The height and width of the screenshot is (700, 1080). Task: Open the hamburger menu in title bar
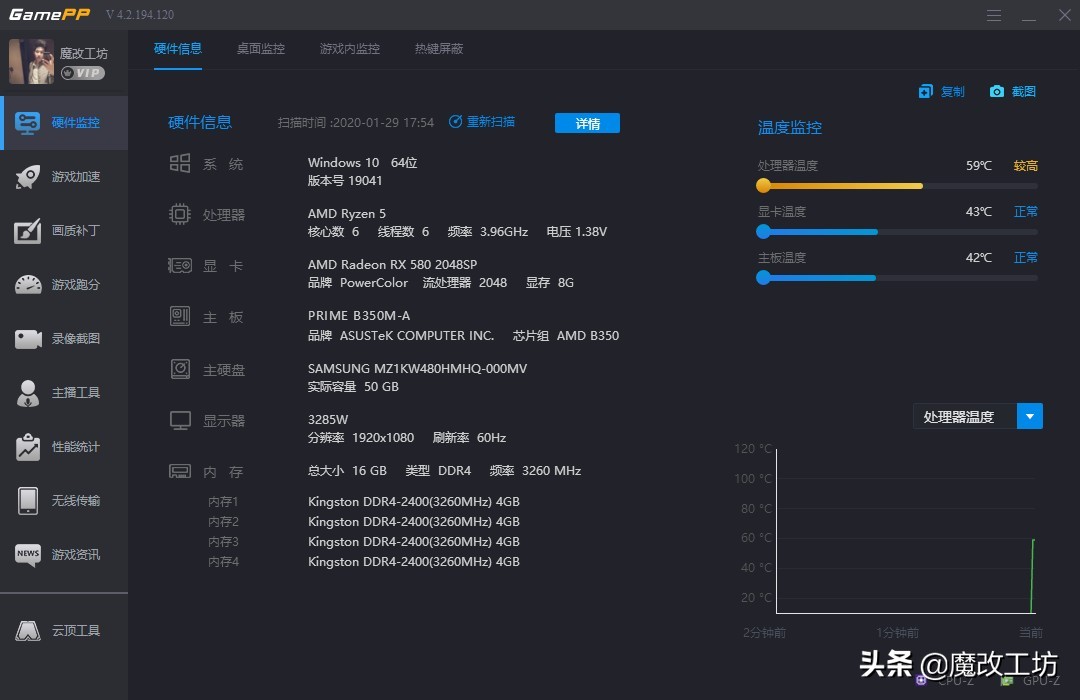point(993,15)
